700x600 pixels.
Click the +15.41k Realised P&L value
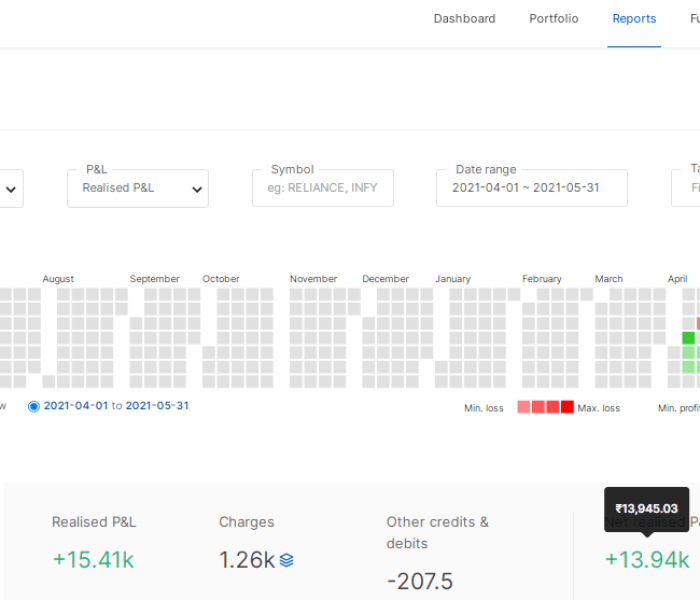point(92,560)
